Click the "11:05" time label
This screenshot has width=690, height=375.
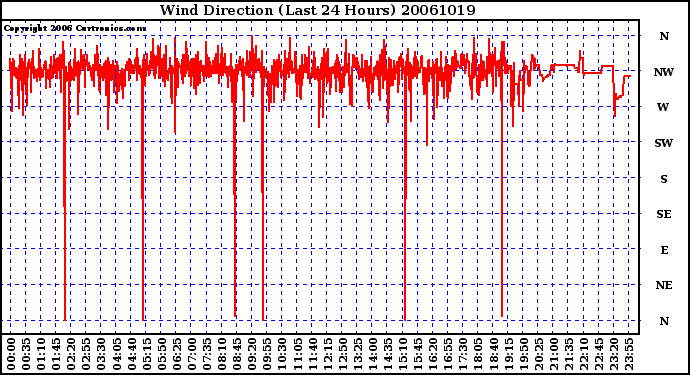(x=297, y=354)
